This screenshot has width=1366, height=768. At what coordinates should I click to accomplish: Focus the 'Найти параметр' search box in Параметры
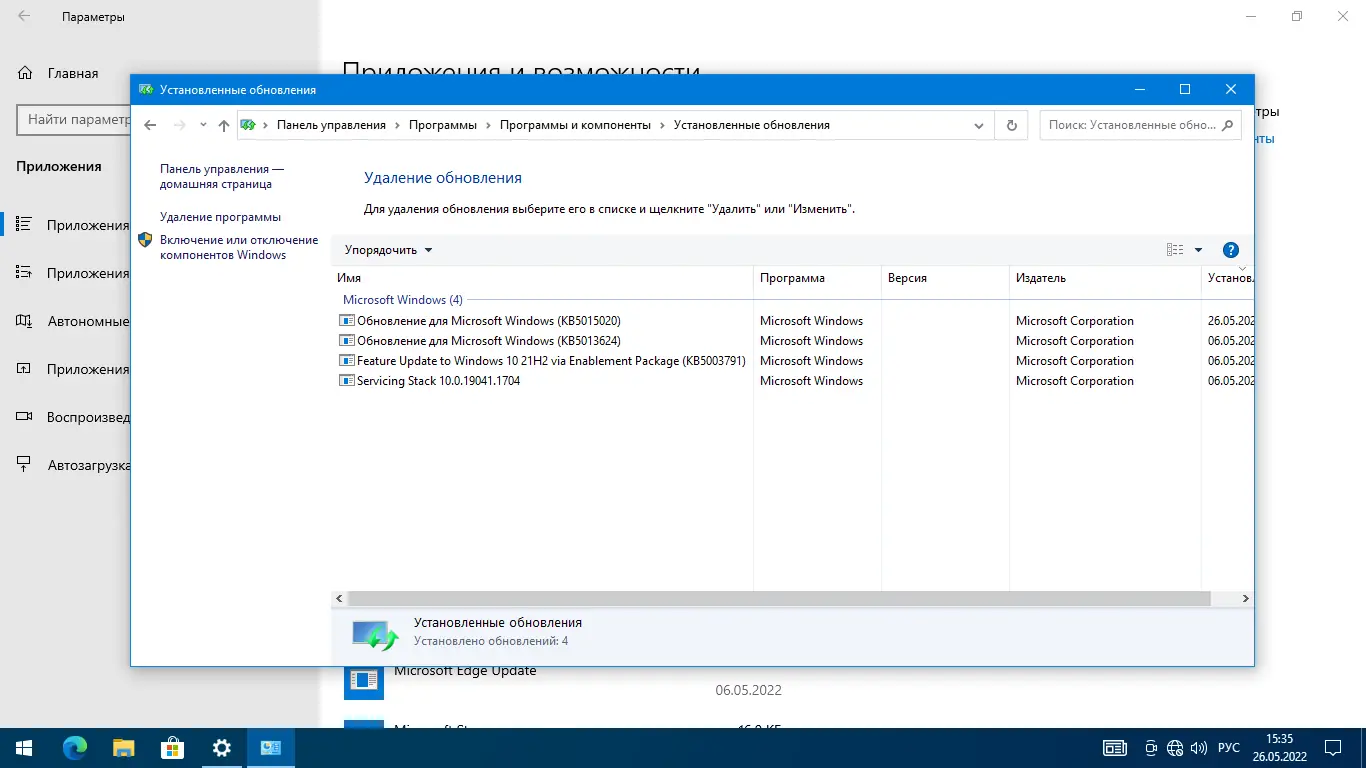[74, 120]
